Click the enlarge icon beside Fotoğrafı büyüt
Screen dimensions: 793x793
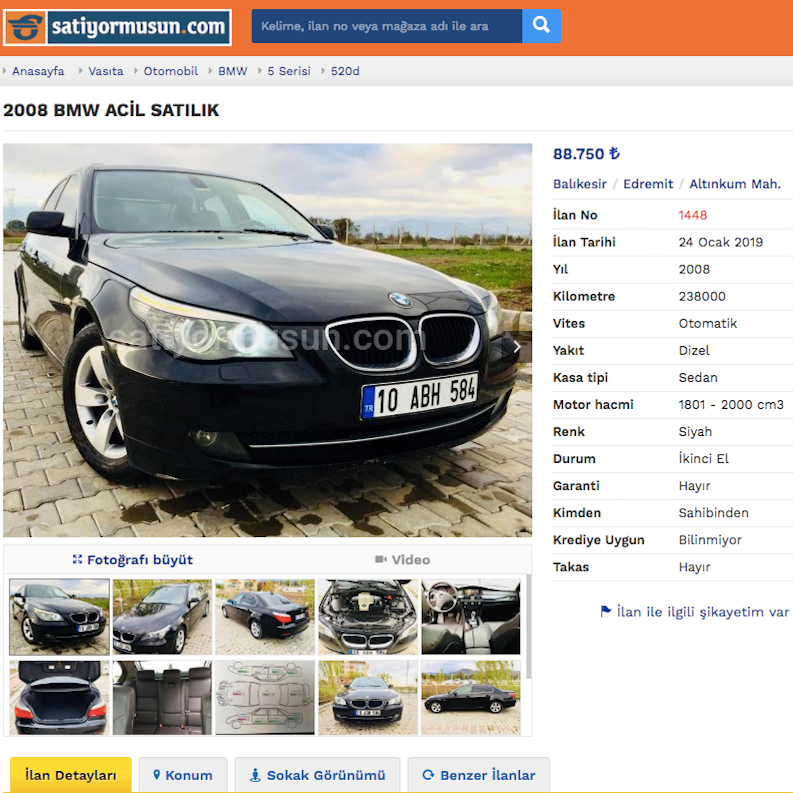pyautogui.click(x=77, y=559)
